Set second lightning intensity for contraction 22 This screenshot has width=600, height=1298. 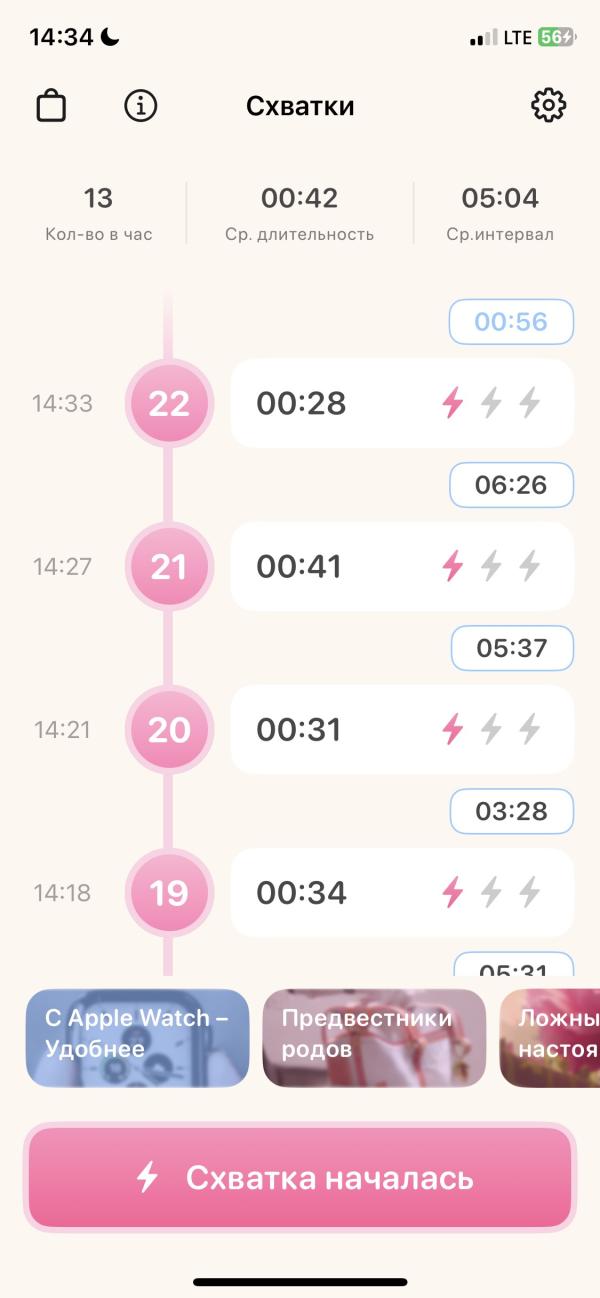click(x=490, y=403)
